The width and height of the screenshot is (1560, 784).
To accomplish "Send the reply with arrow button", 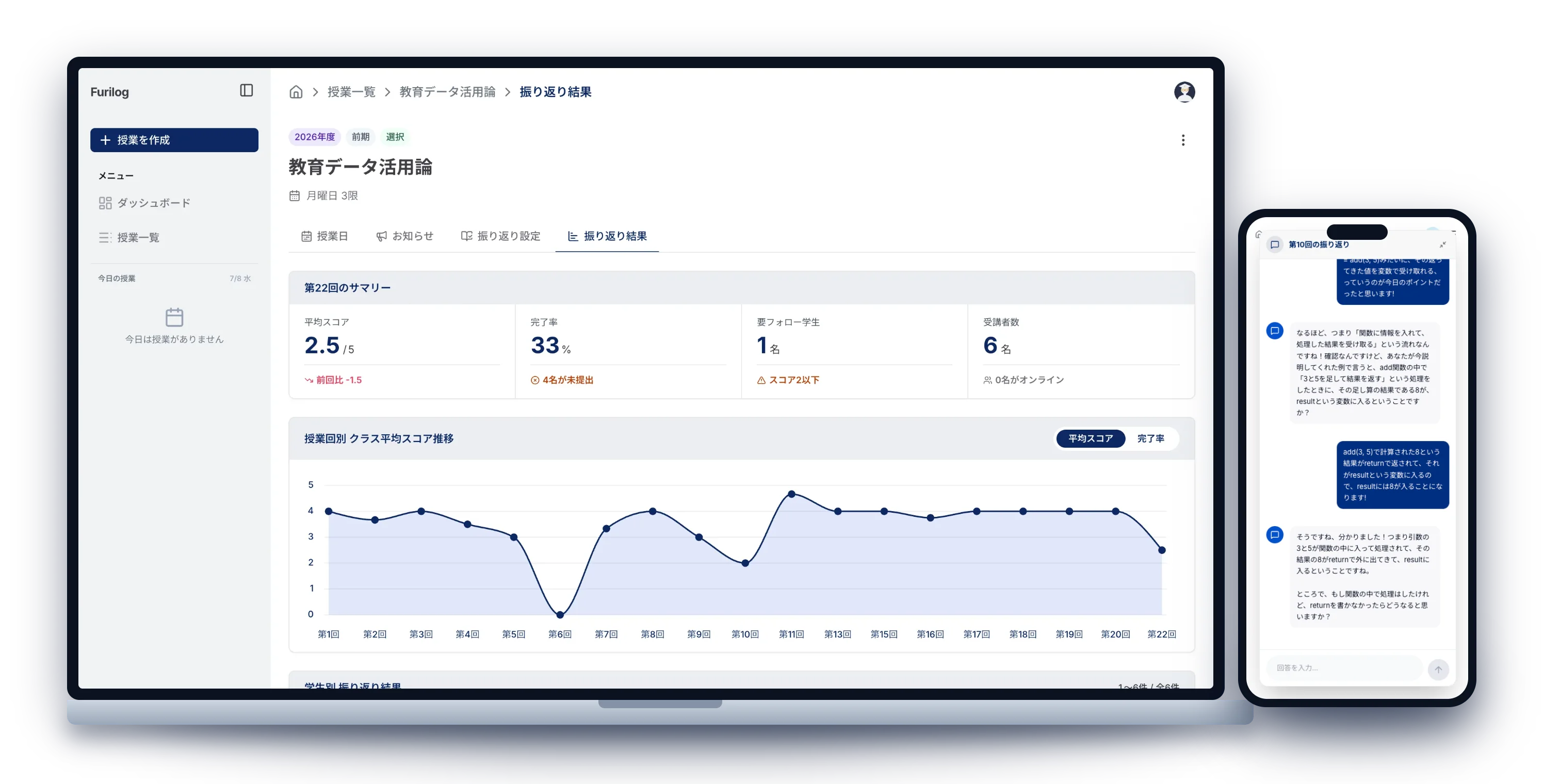I will (1438, 669).
